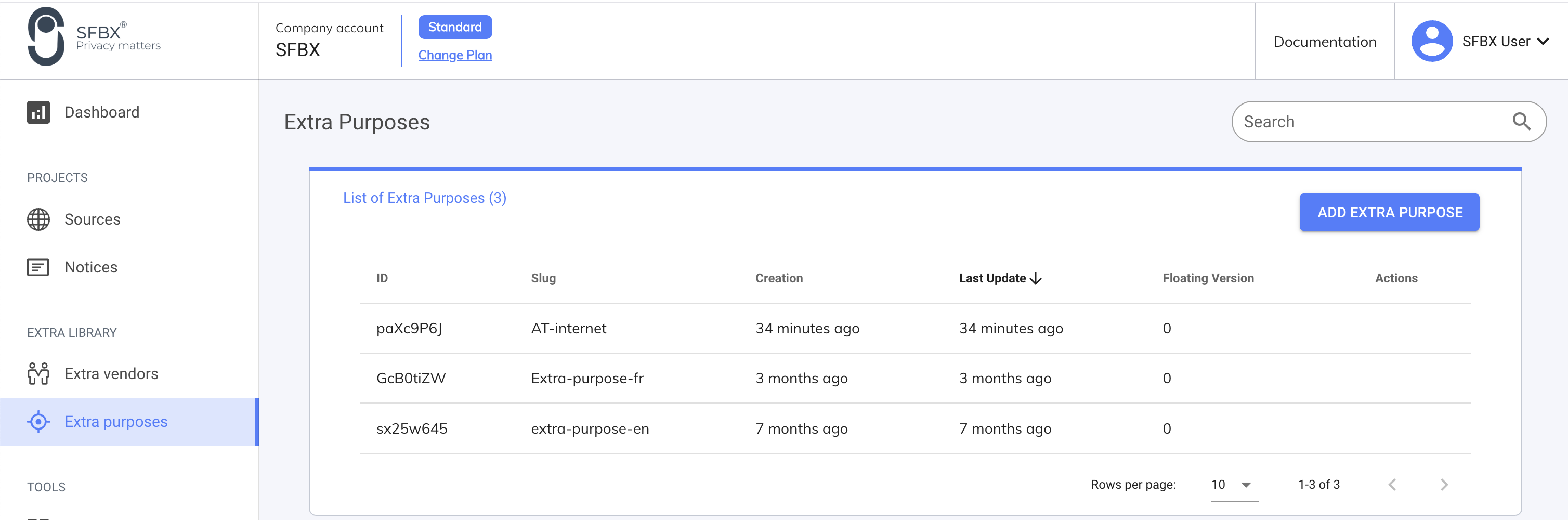Open the Documentation menu item
The width and height of the screenshot is (1568, 520).
click(1325, 42)
